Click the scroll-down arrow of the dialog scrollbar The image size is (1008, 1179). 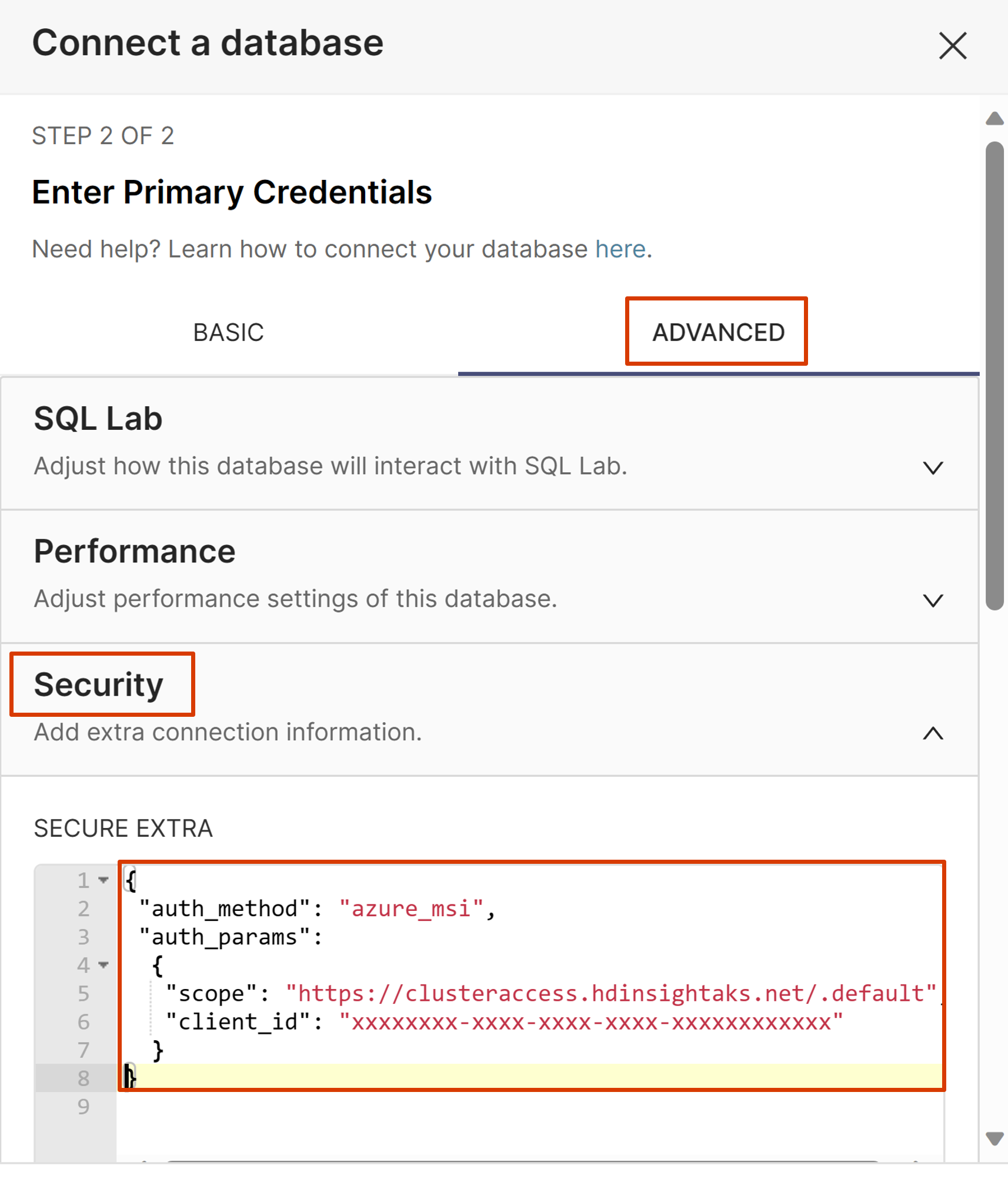tap(994, 1138)
